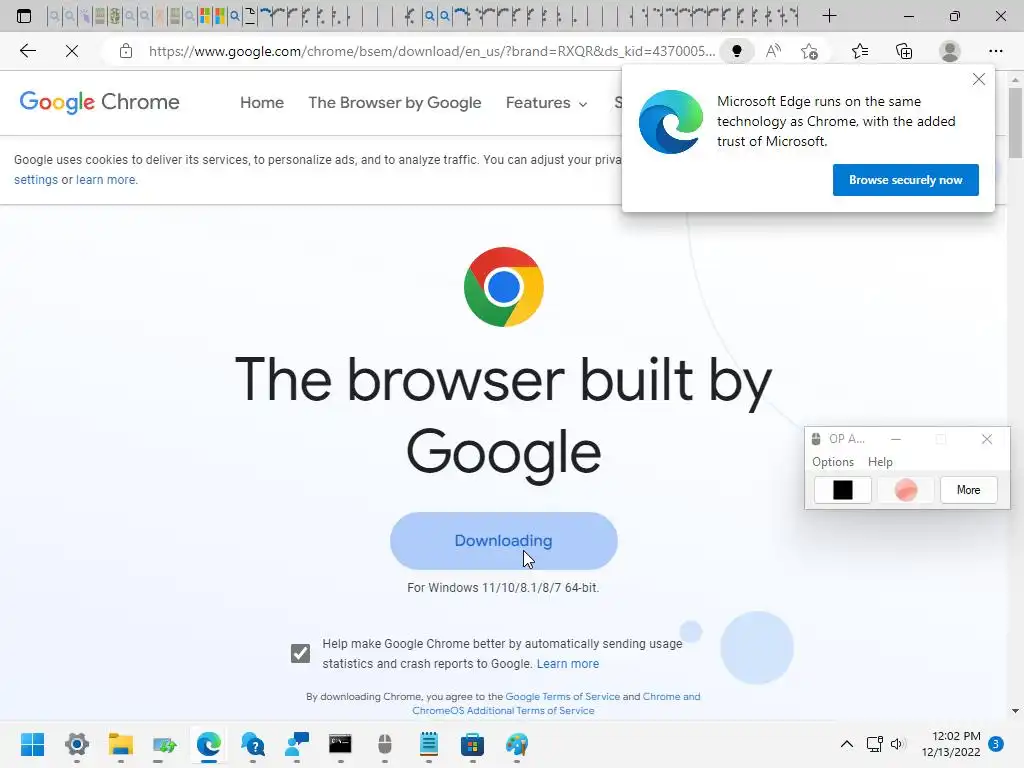Open the Google Chrome logo link
Screen dimensions: 1024x768
pos(99,102)
